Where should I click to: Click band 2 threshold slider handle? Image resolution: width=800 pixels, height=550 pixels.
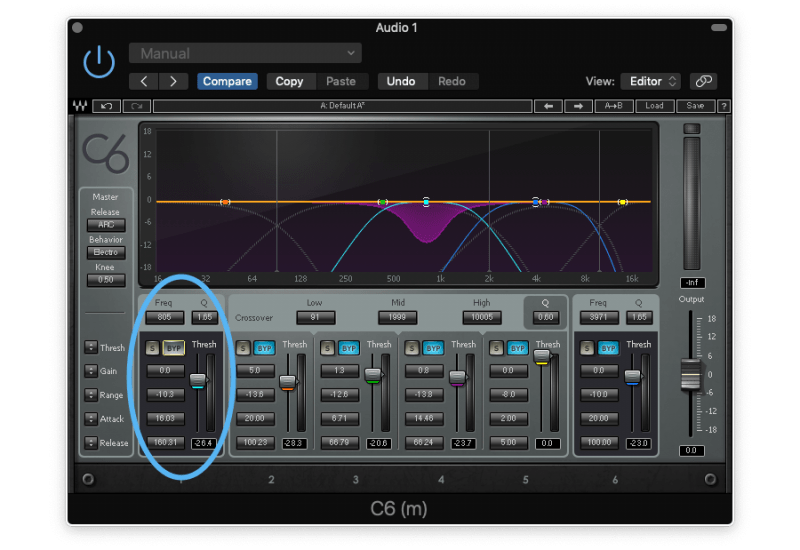288,382
